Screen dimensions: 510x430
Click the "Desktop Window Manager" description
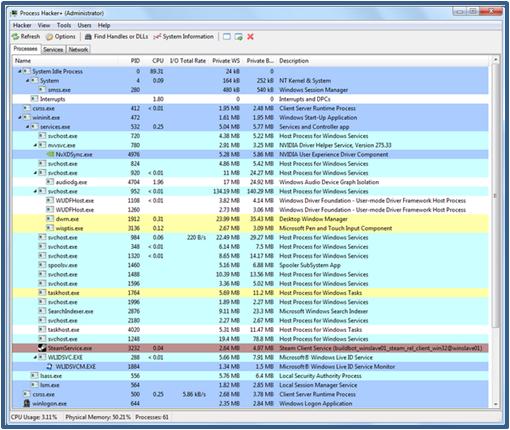(x=313, y=219)
